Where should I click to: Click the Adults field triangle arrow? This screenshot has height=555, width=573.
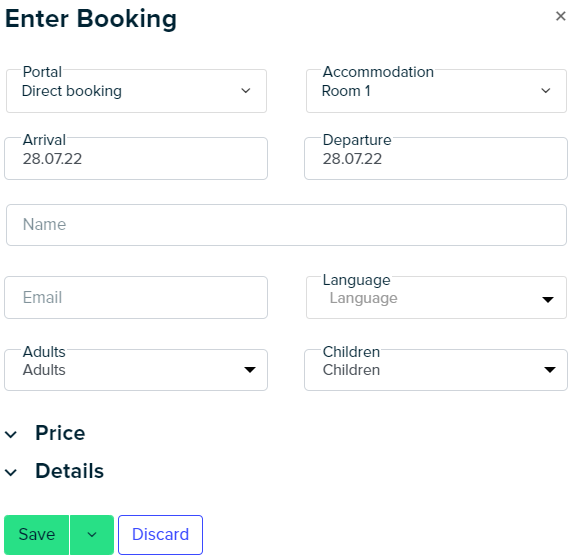pos(250,370)
